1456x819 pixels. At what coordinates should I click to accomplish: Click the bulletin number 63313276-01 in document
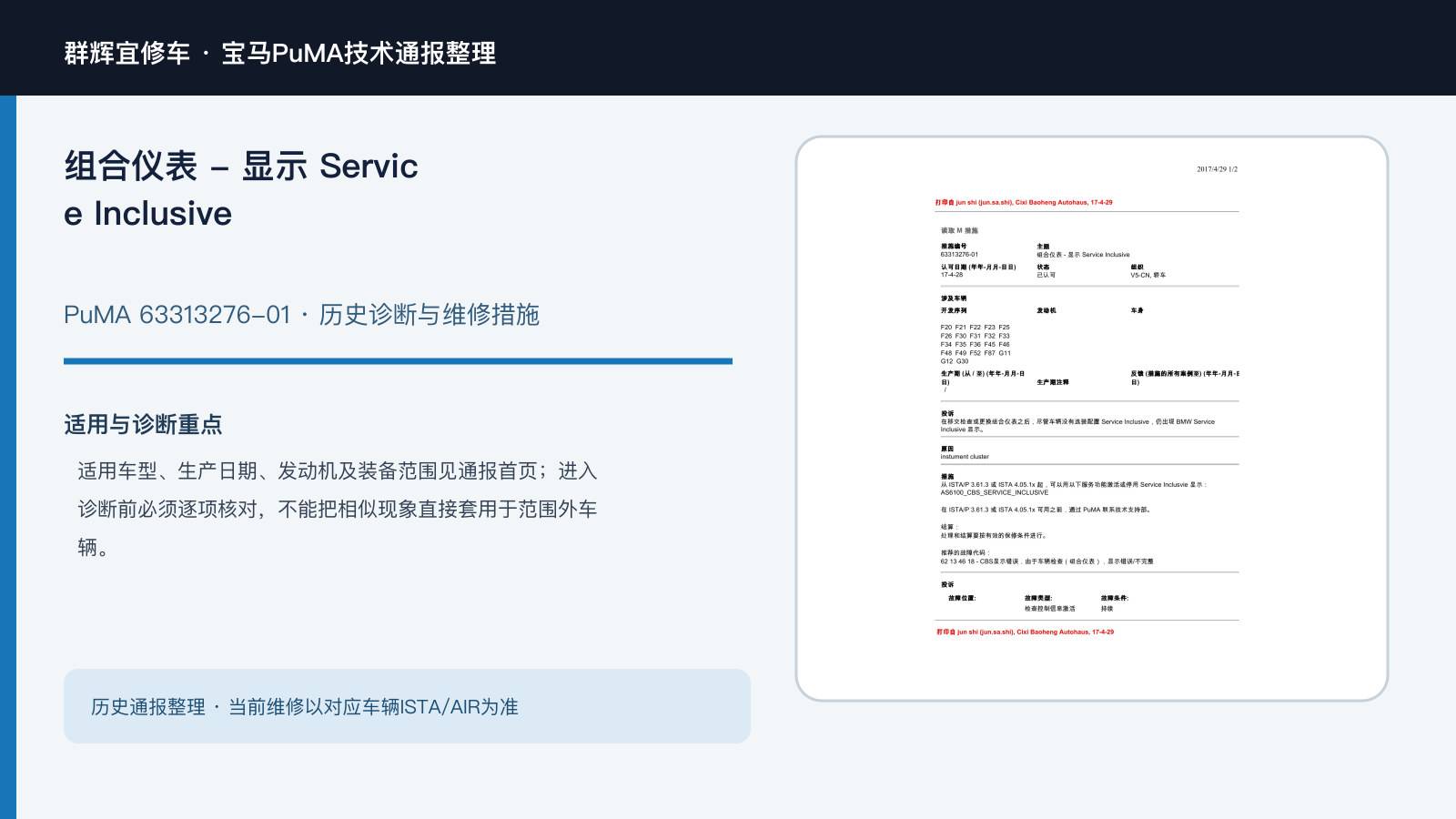click(959, 255)
